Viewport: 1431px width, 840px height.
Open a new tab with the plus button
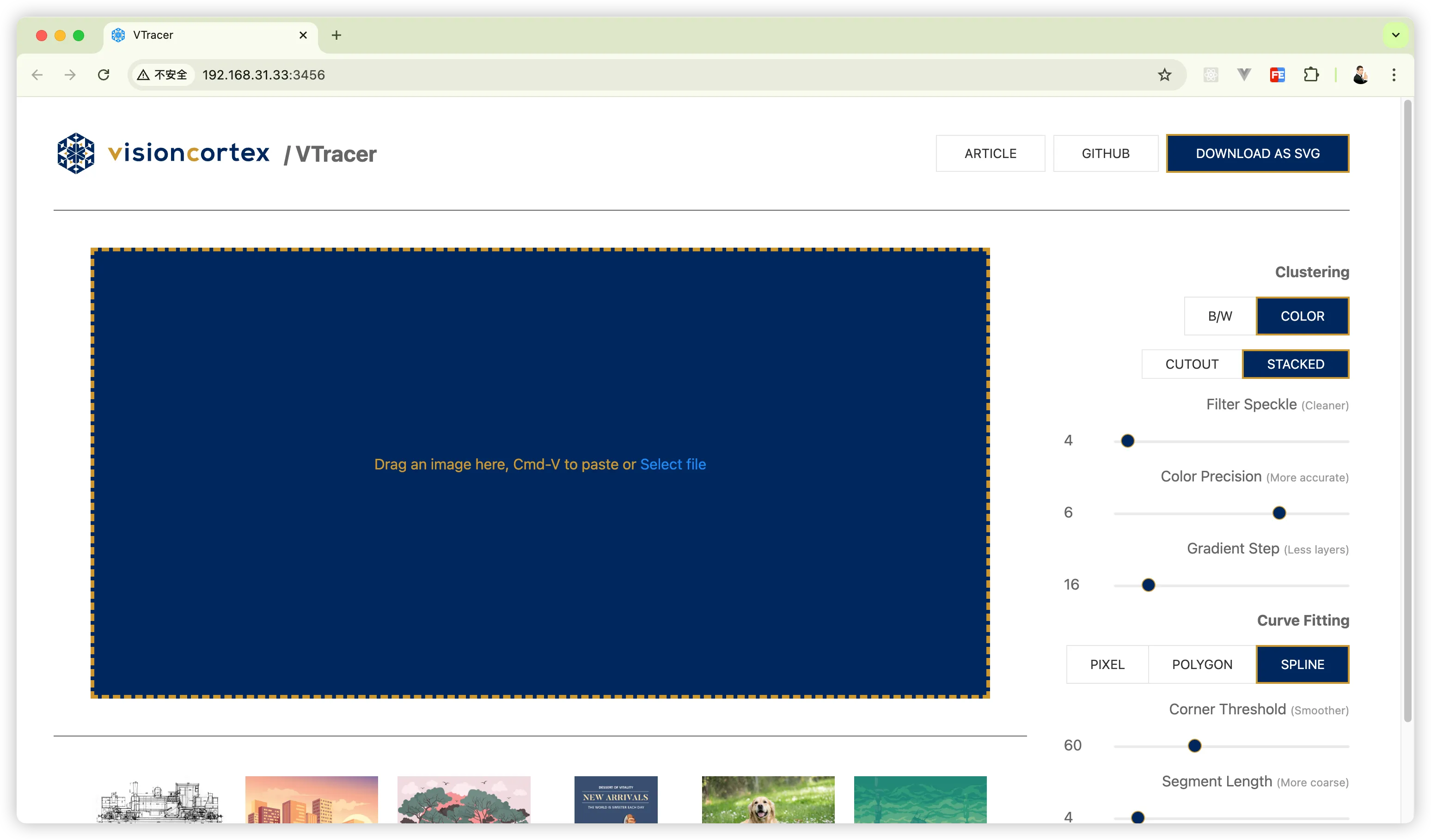pyautogui.click(x=336, y=35)
